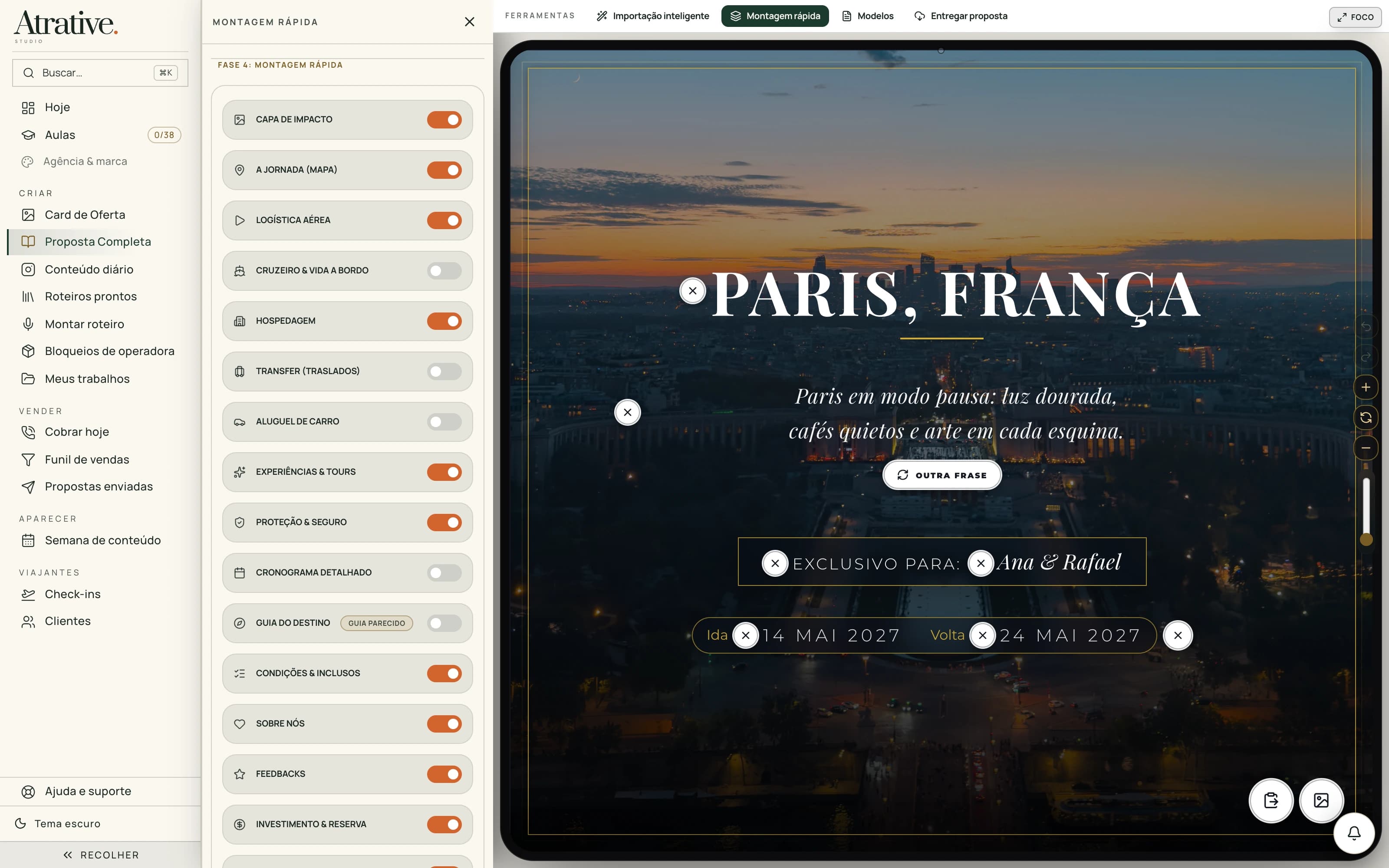The width and height of the screenshot is (1389, 868).
Task: Remove the Paris, França title element
Action: tap(693, 291)
